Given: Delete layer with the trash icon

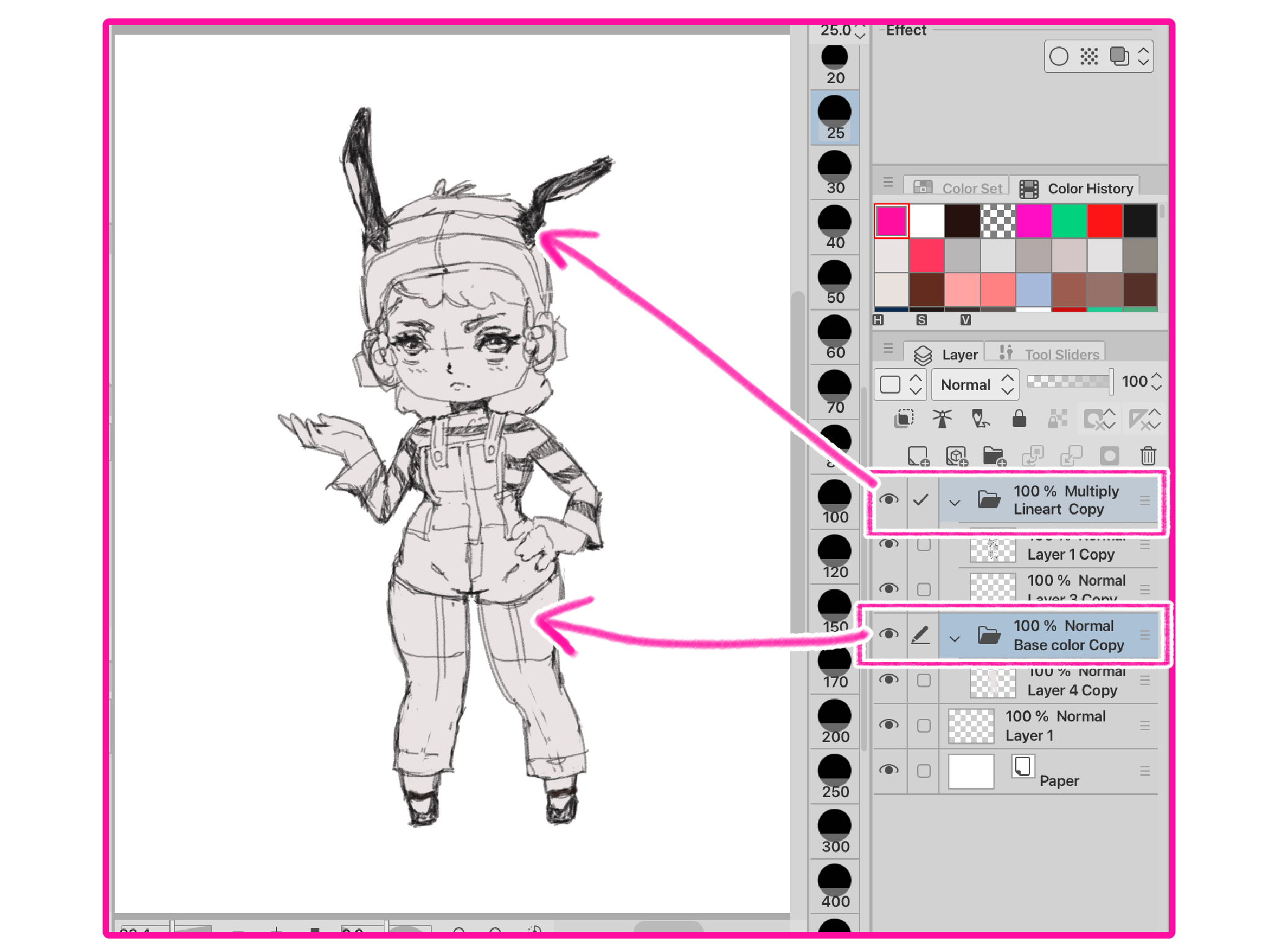Looking at the screenshot, I should [1147, 456].
